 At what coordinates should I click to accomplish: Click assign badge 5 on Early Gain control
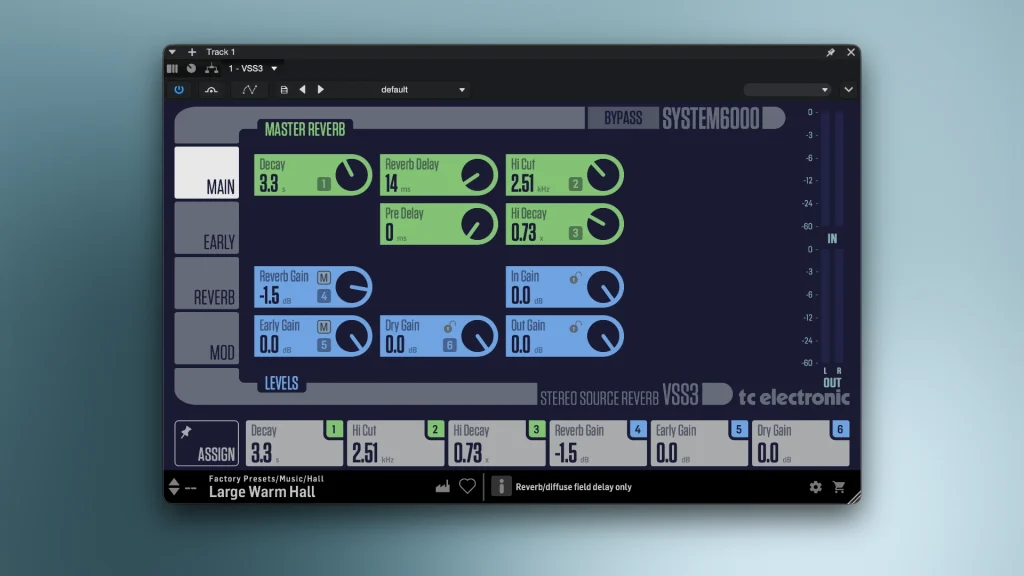tap(323, 345)
